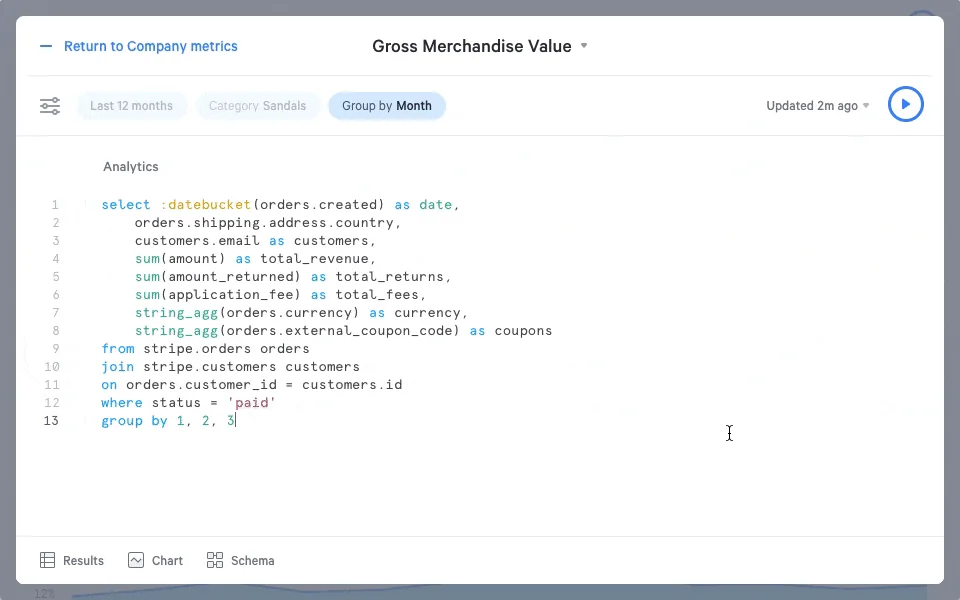Follow the Return to Company metrics link
Screen dimensions: 960x600
(x=150, y=46)
